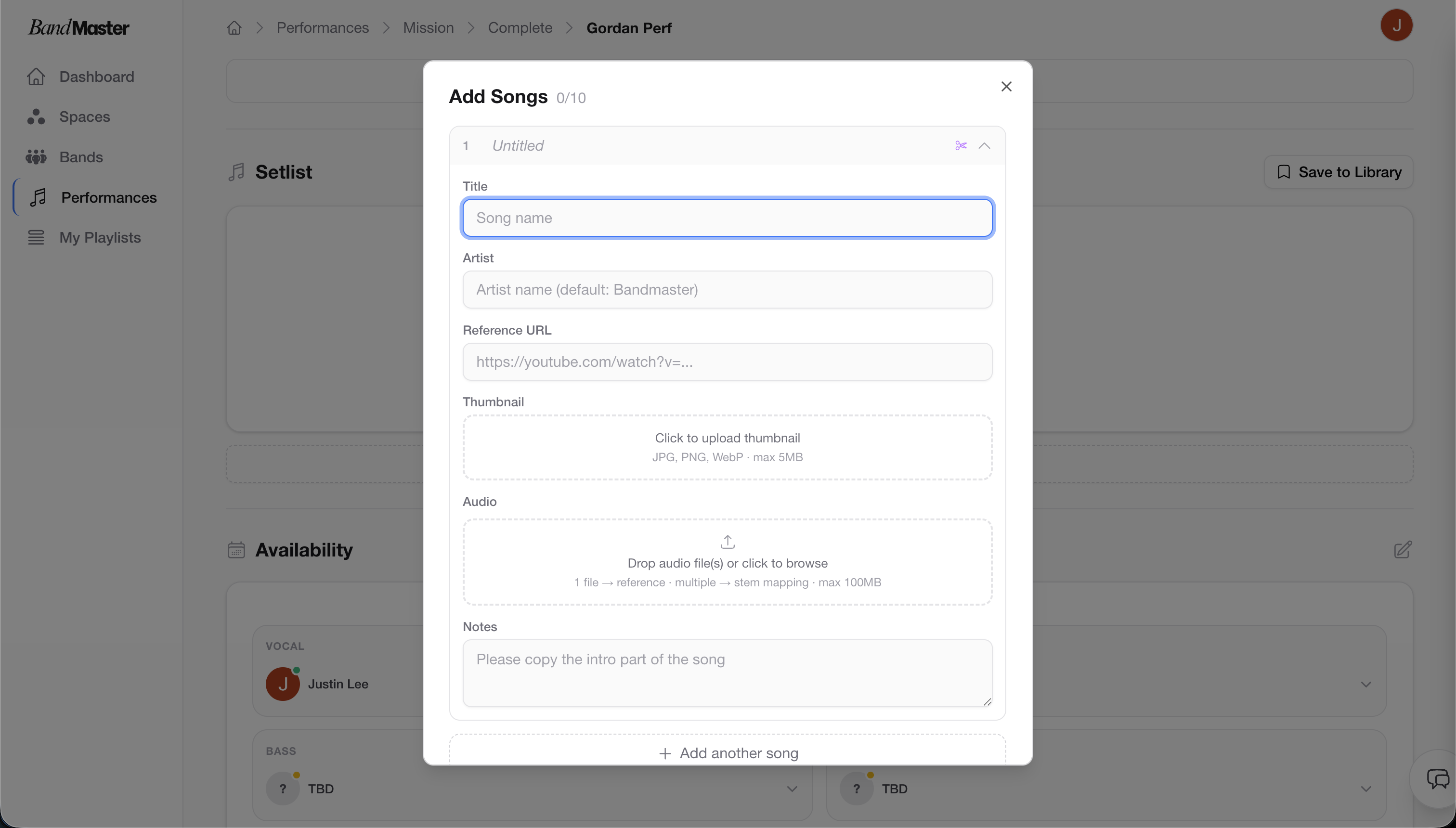The width and height of the screenshot is (1456, 828).
Task: Open the Bands sidebar item
Action: point(81,157)
